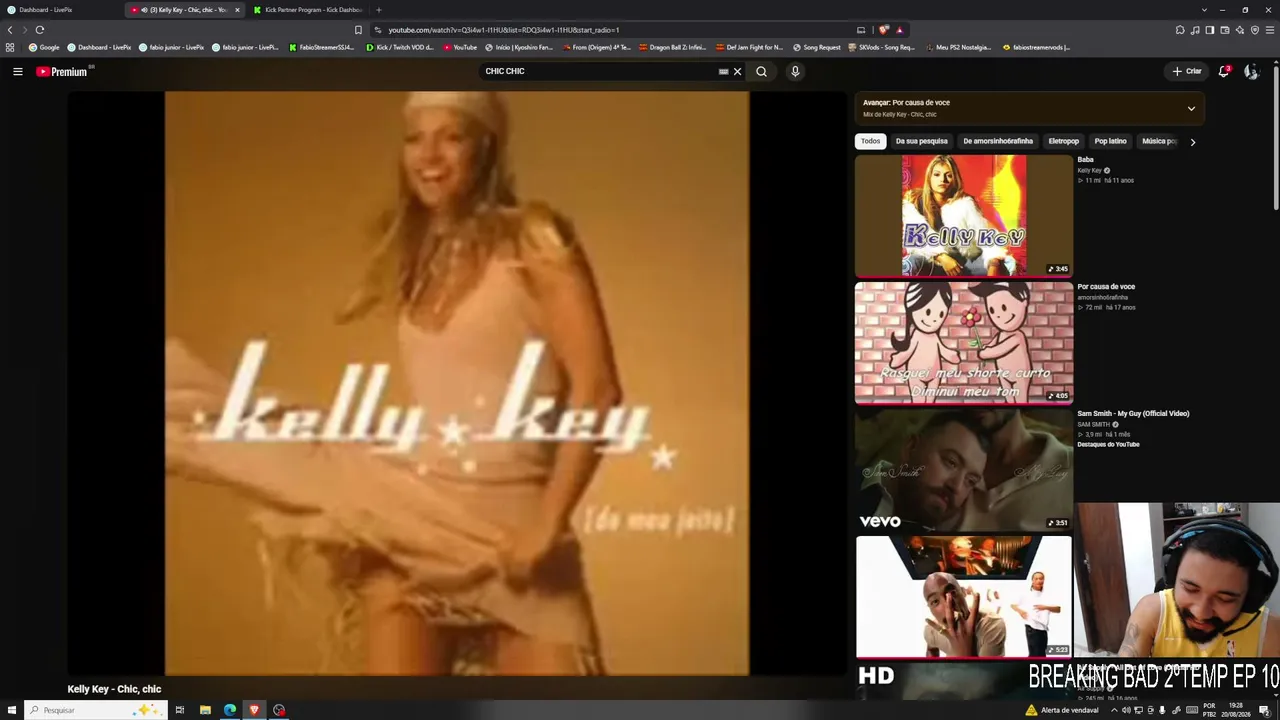The width and height of the screenshot is (1280, 720).
Task: Open the taskbar clock showing 19:28
Action: [1237, 710]
